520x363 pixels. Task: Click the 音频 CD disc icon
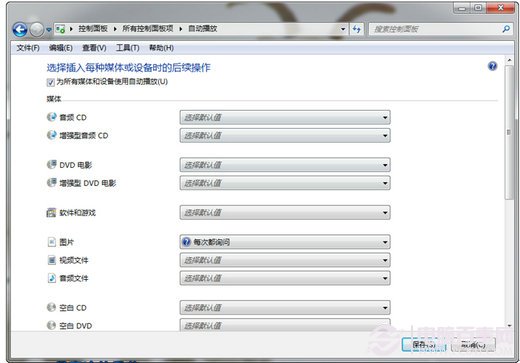52,117
